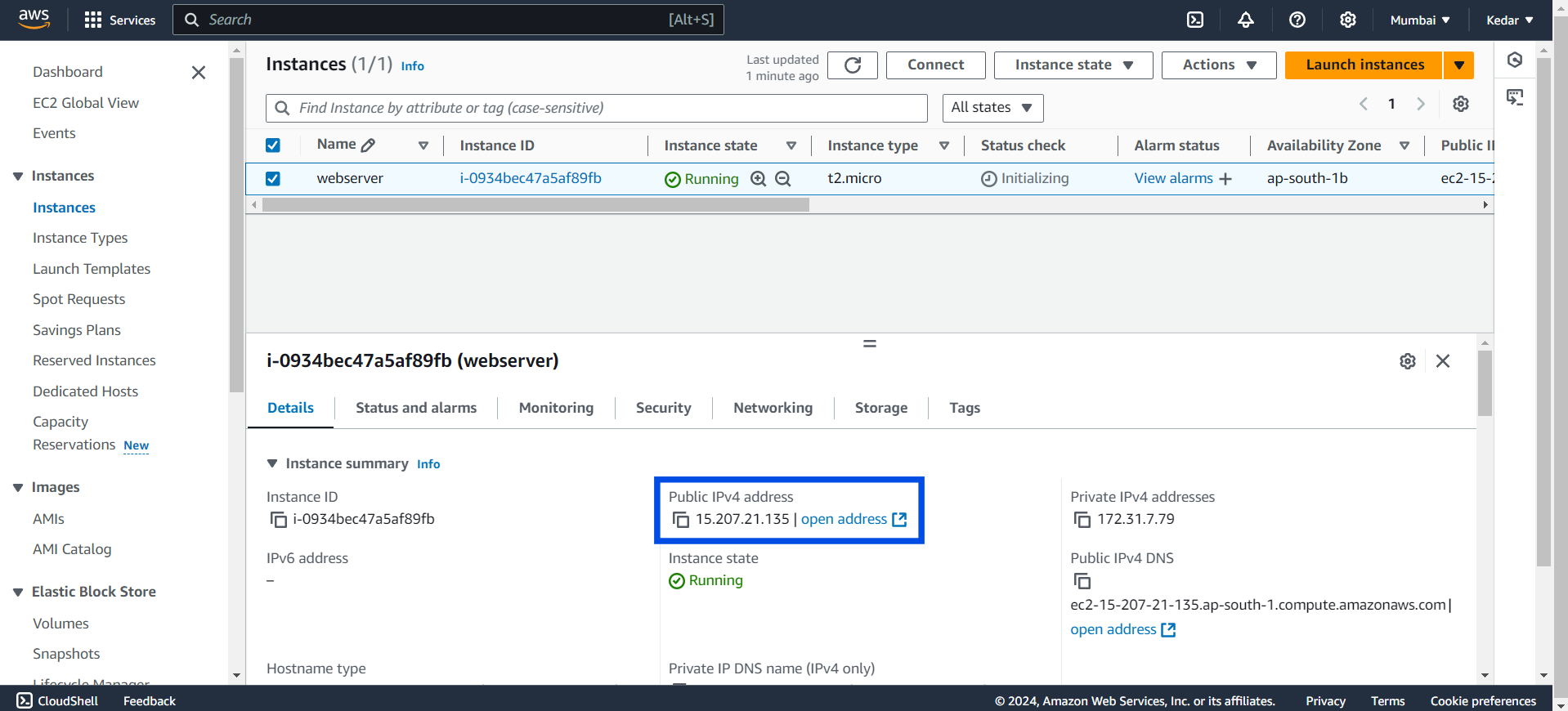Zoom in filter on the Running state
The width and height of the screenshot is (1568, 711).
point(759,179)
